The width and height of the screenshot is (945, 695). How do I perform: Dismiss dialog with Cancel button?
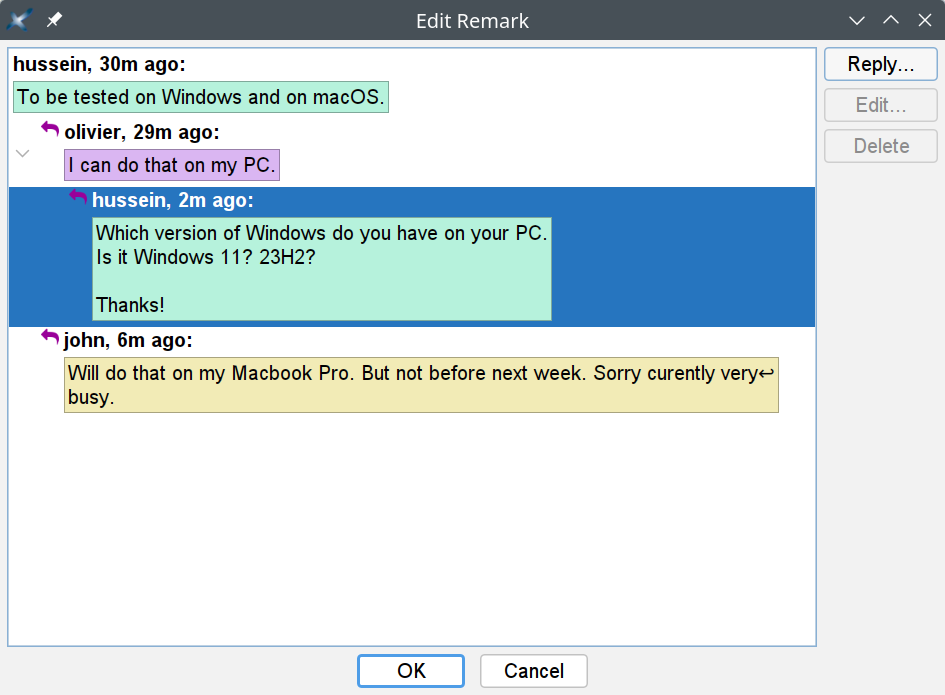tap(533, 670)
